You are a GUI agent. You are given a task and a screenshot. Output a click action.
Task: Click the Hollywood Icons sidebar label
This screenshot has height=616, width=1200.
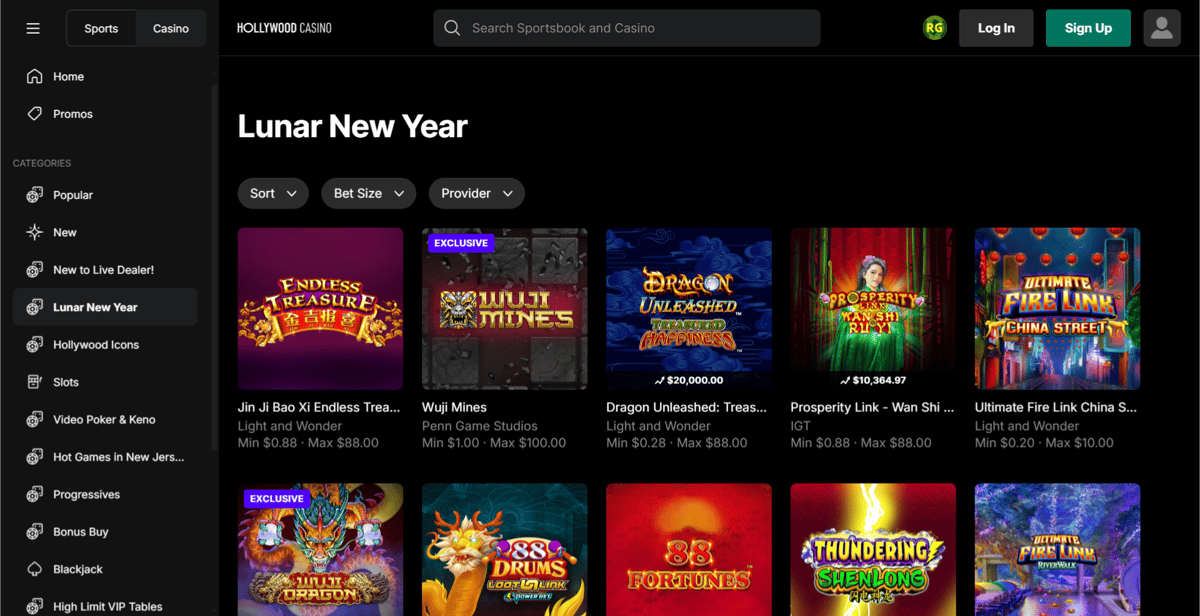96,345
